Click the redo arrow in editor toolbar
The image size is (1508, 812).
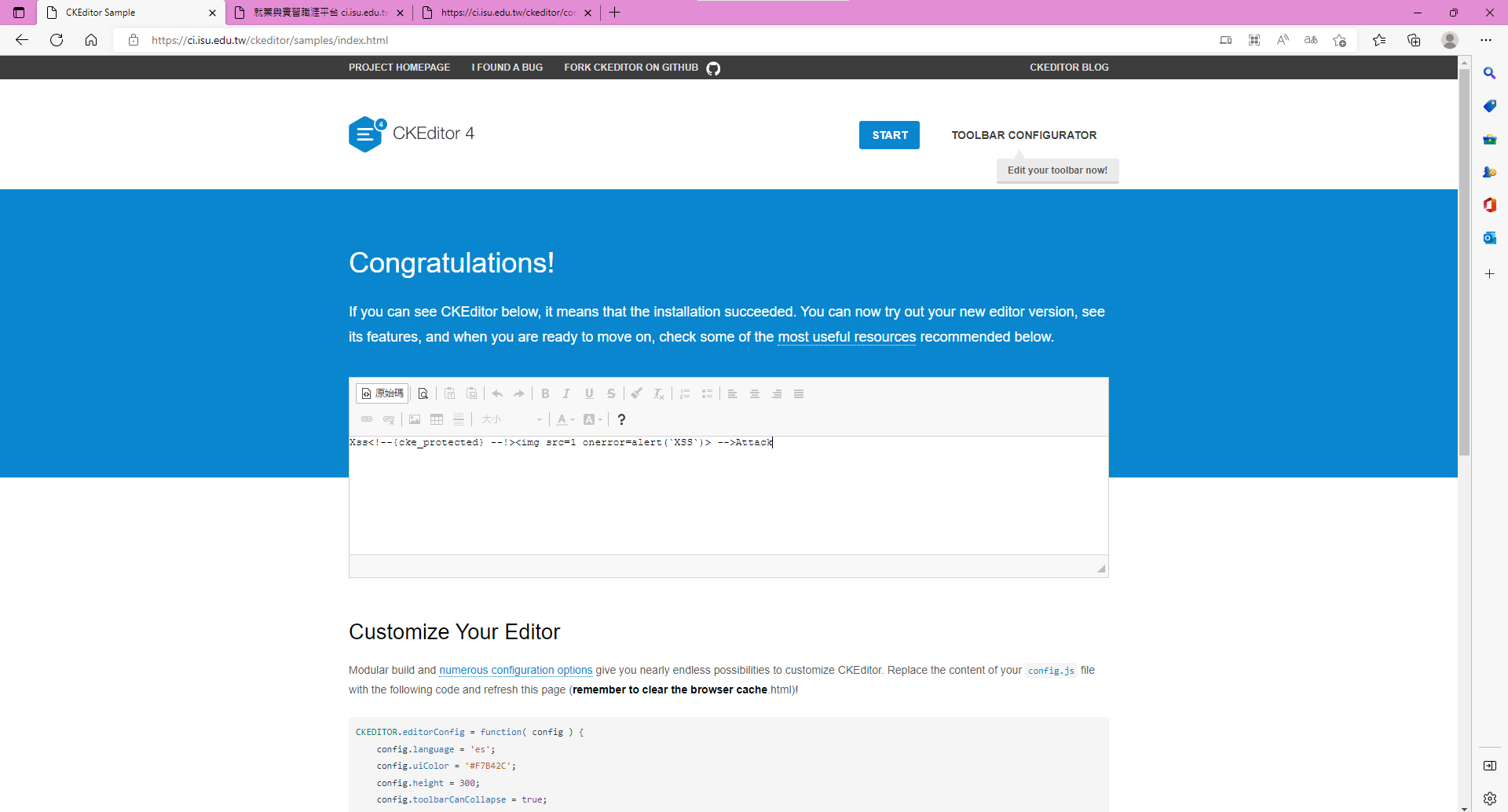[519, 393]
